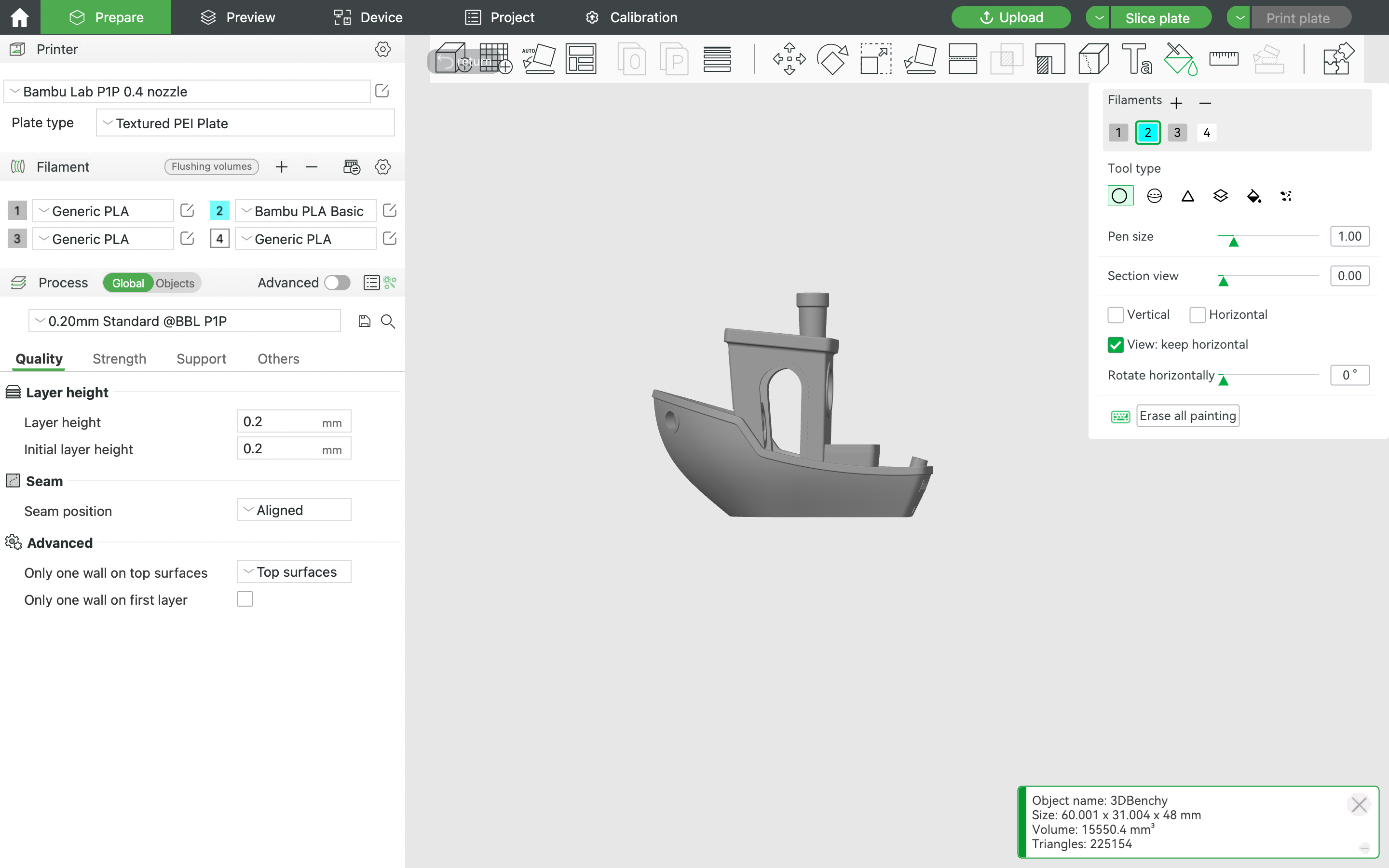Select the Rotate tool
Image resolution: width=1389 pixels, height=868 pixels.
tap(832, 58)
